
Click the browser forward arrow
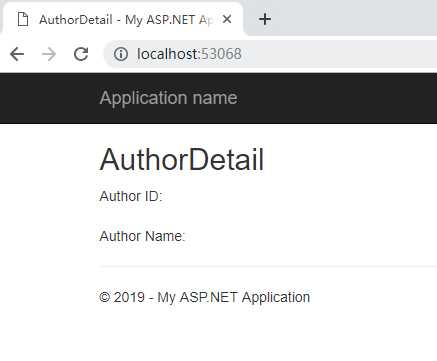pyautogui.click(x=49, y=54)
